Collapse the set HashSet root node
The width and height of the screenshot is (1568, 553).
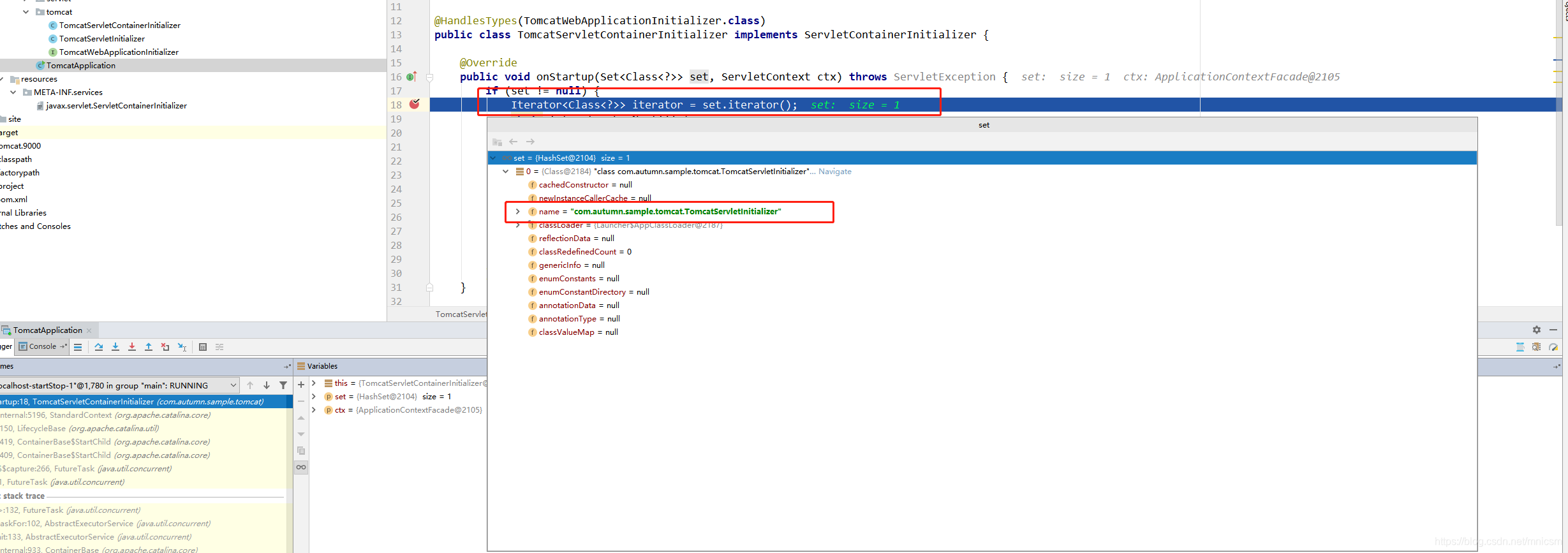tap(493, 158)
